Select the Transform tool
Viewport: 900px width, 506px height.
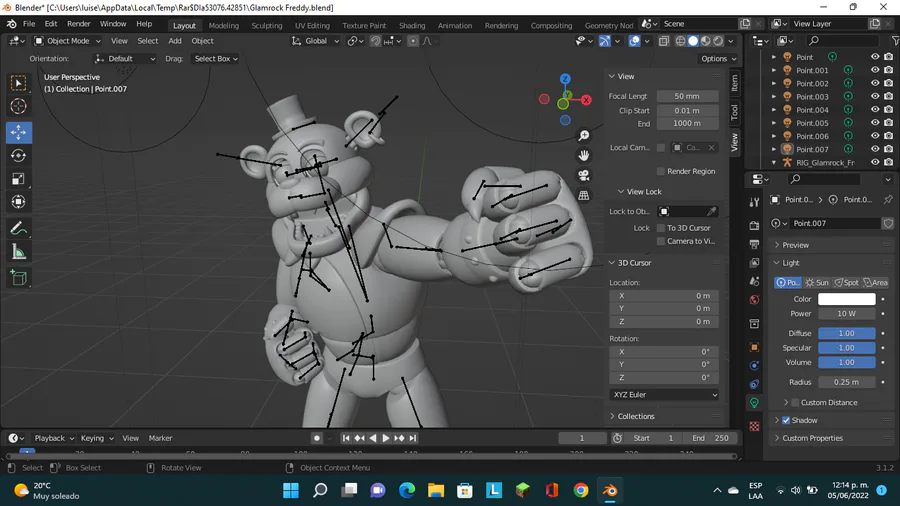pyautogui.click(x=18, y=202)
